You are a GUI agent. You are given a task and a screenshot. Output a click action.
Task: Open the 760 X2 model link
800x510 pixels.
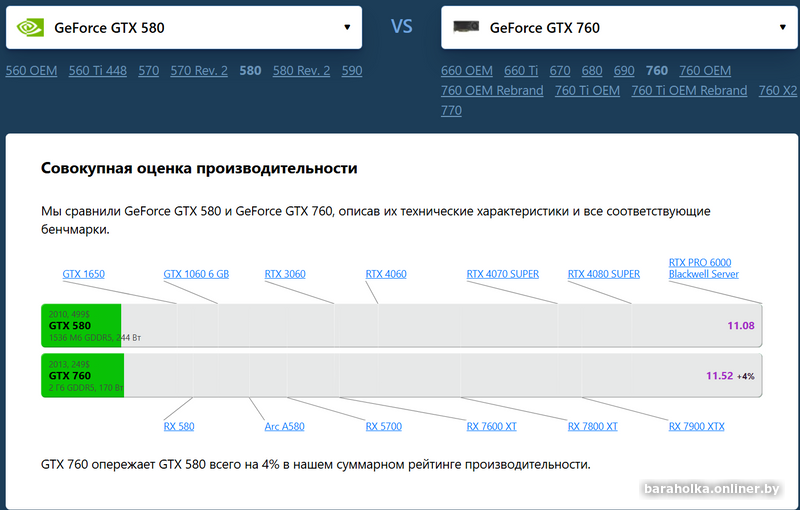(x=778, y=91)
